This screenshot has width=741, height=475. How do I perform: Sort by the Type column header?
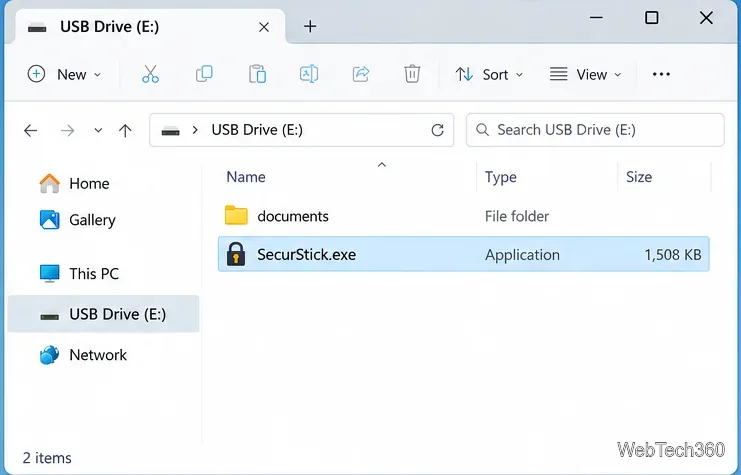coord(500,177)
